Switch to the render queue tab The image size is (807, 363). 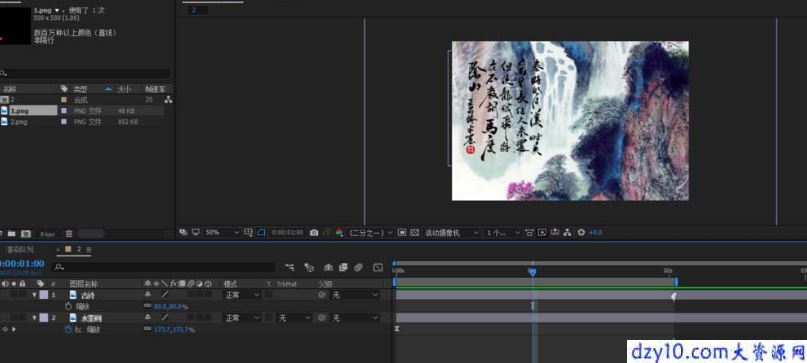point(20,250)
